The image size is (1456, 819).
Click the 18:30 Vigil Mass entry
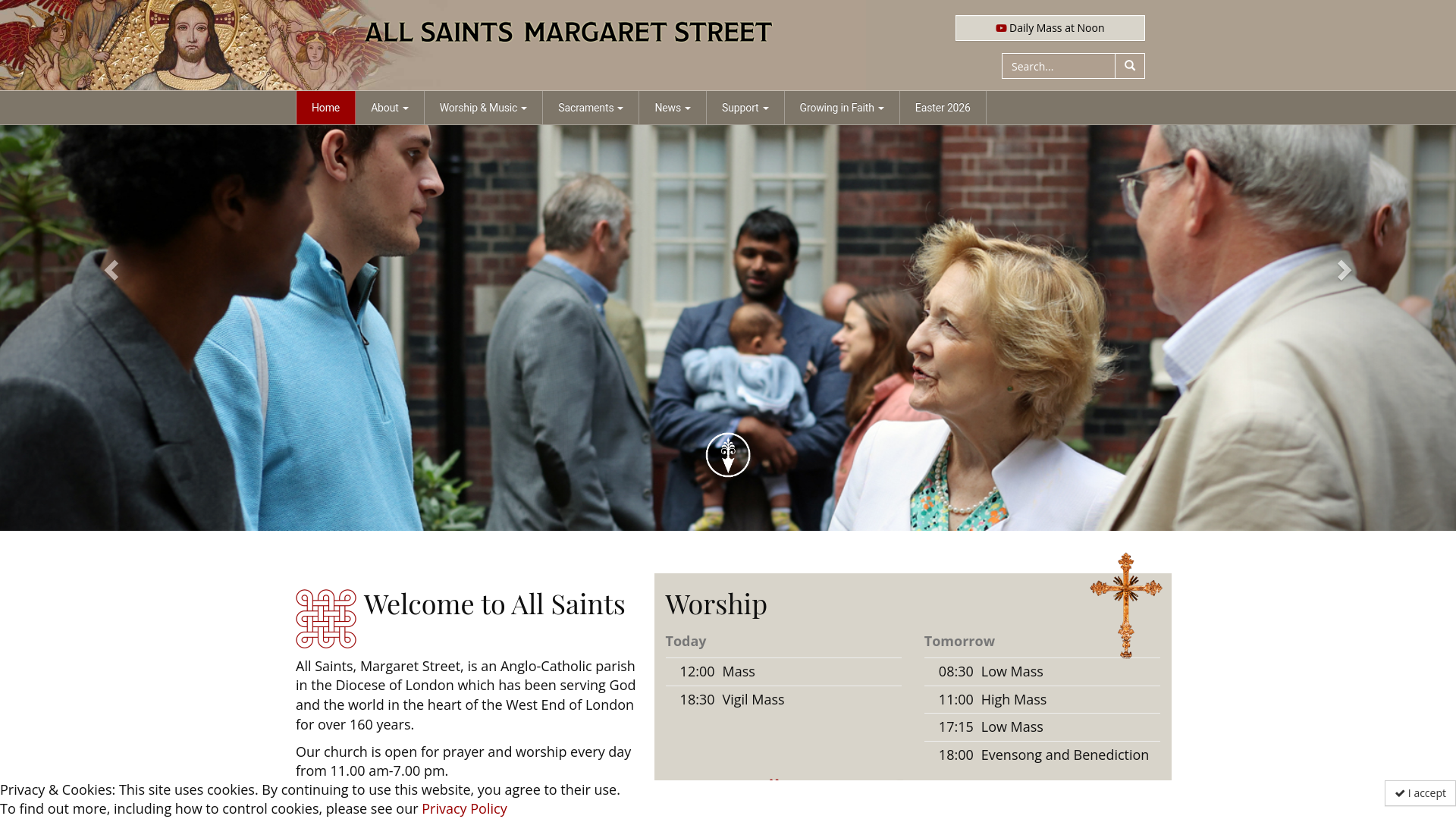[x=783, y=700]
